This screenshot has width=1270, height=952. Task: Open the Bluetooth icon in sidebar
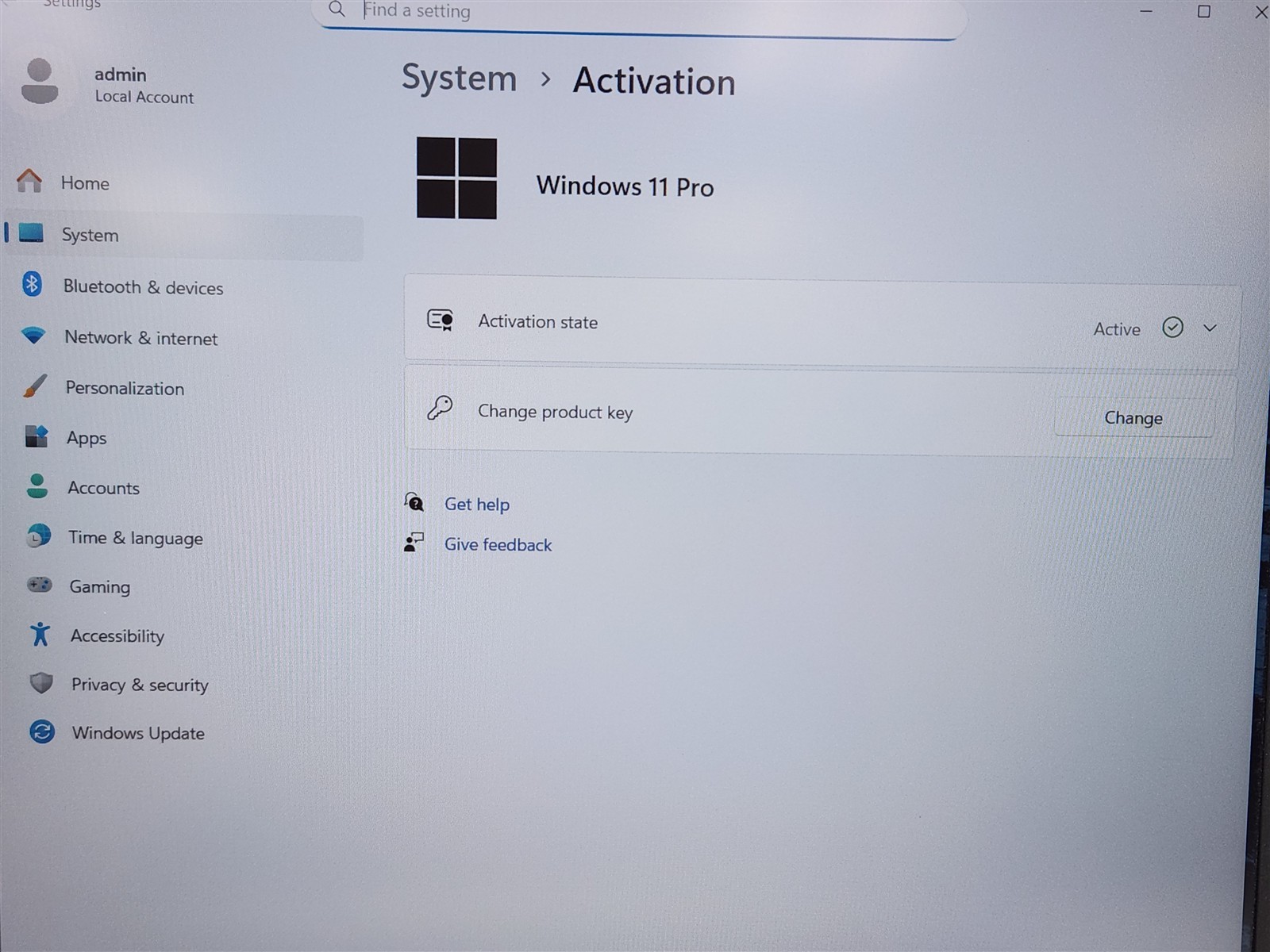(32, 283)
